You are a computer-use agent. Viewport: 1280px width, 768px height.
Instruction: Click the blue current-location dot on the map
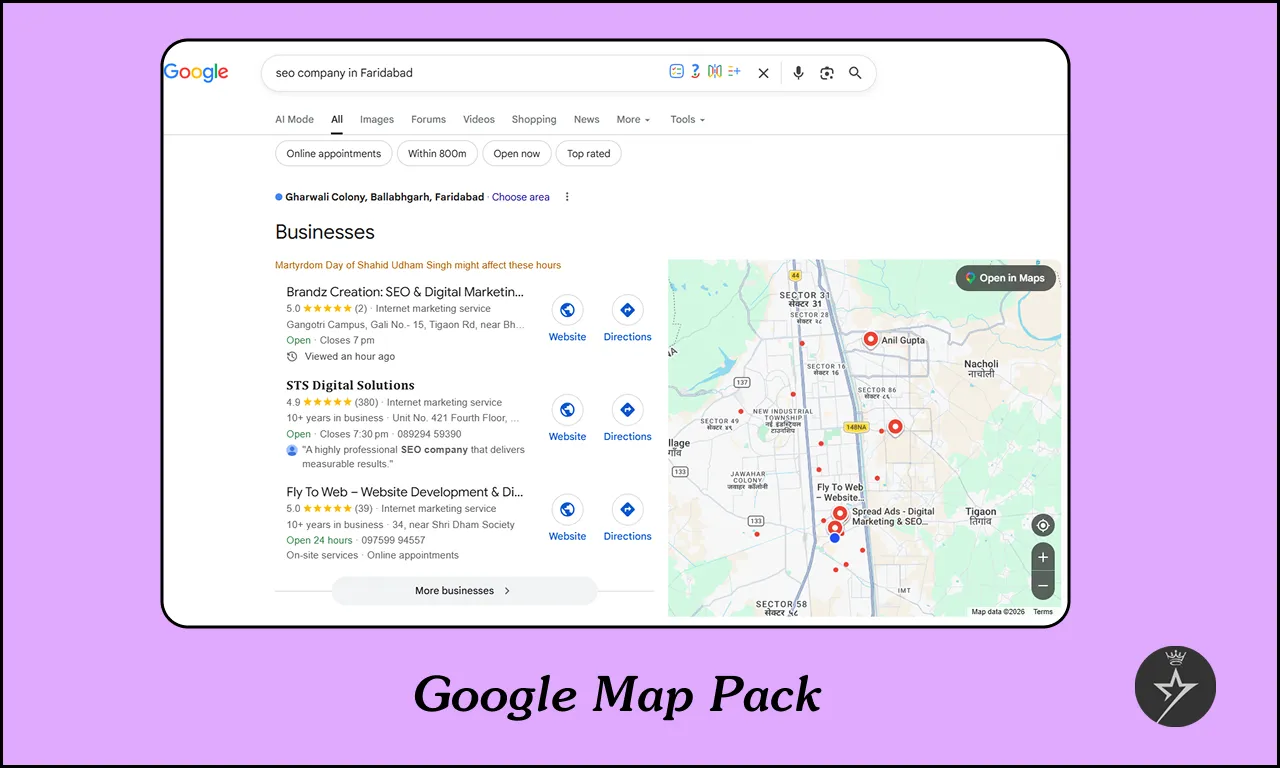[x=835, y=538]
